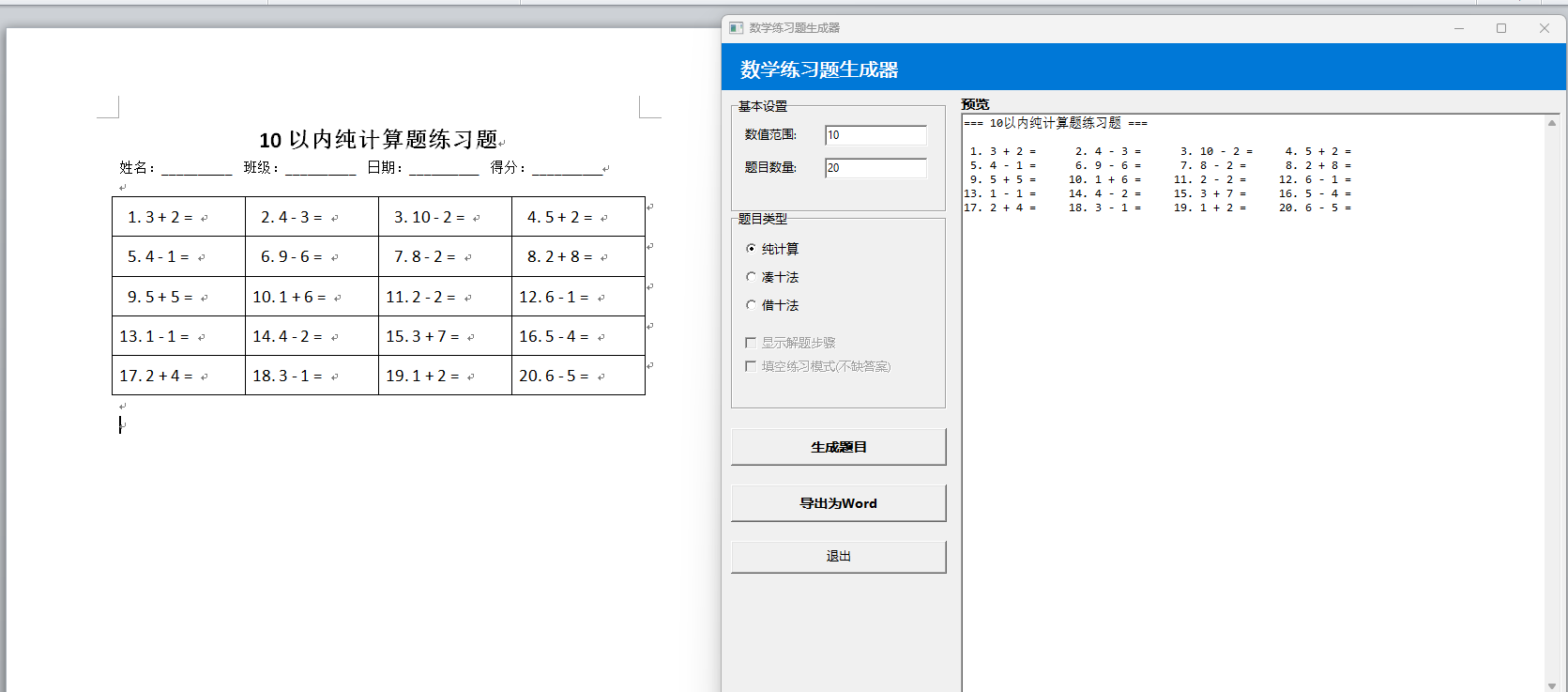1568x692 pixels.
Task: Click preview problem '20. 6 - 5 ='
Action: pyautogui.click(x=1315, y=208)
